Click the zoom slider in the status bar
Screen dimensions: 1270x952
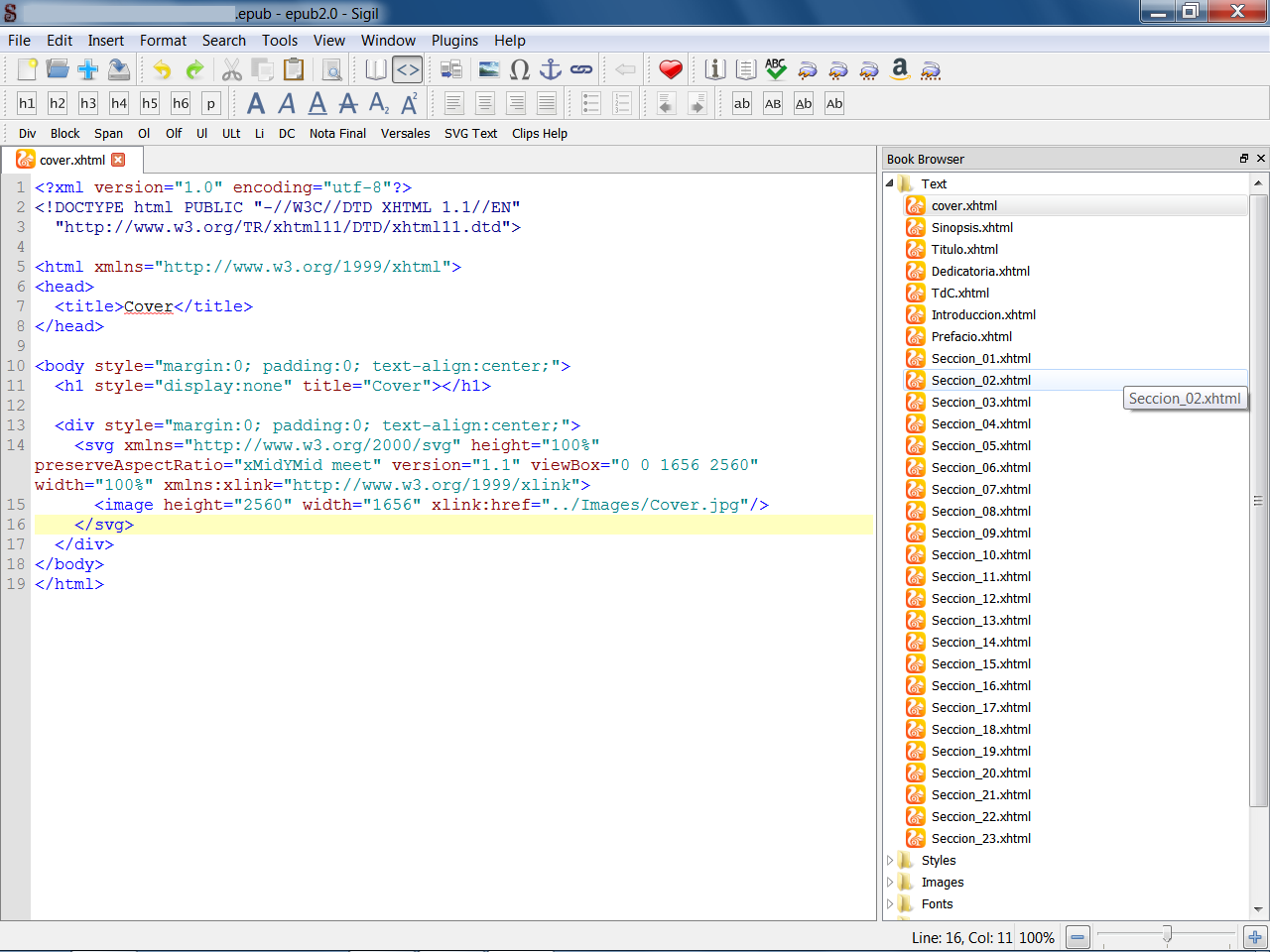point(1167,934)
